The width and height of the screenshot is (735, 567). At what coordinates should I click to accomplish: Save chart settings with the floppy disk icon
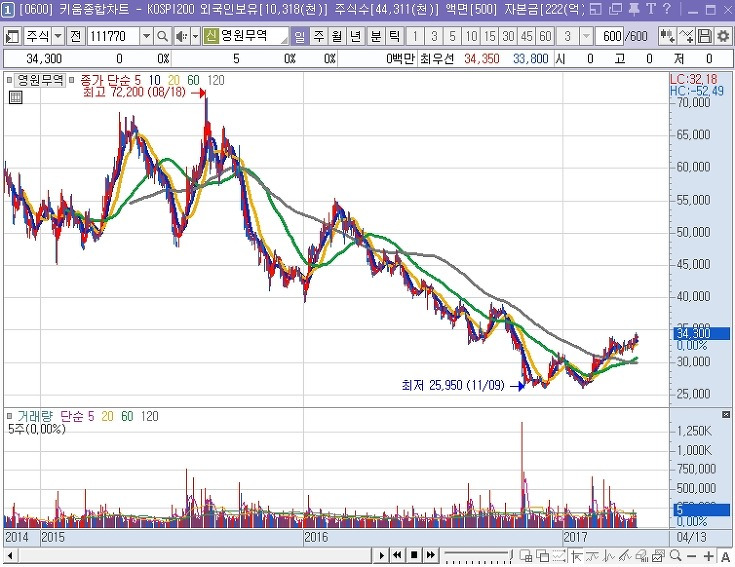[x=705, y=36]
